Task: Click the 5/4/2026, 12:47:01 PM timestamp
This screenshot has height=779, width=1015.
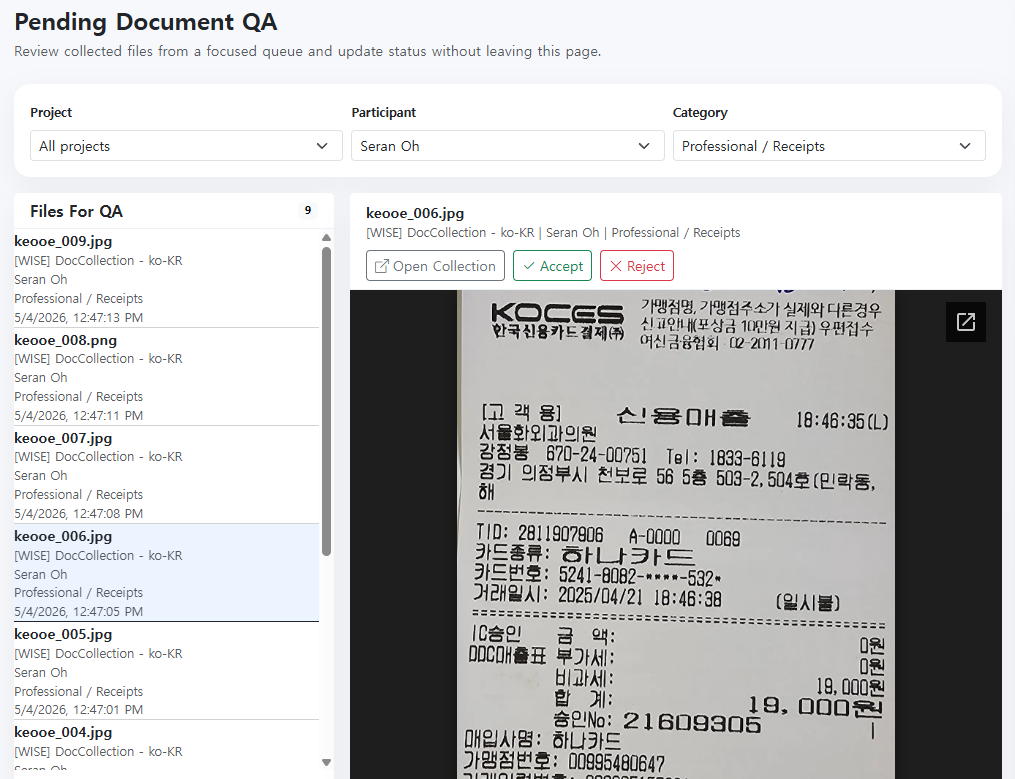Action: tap(78, 710)
